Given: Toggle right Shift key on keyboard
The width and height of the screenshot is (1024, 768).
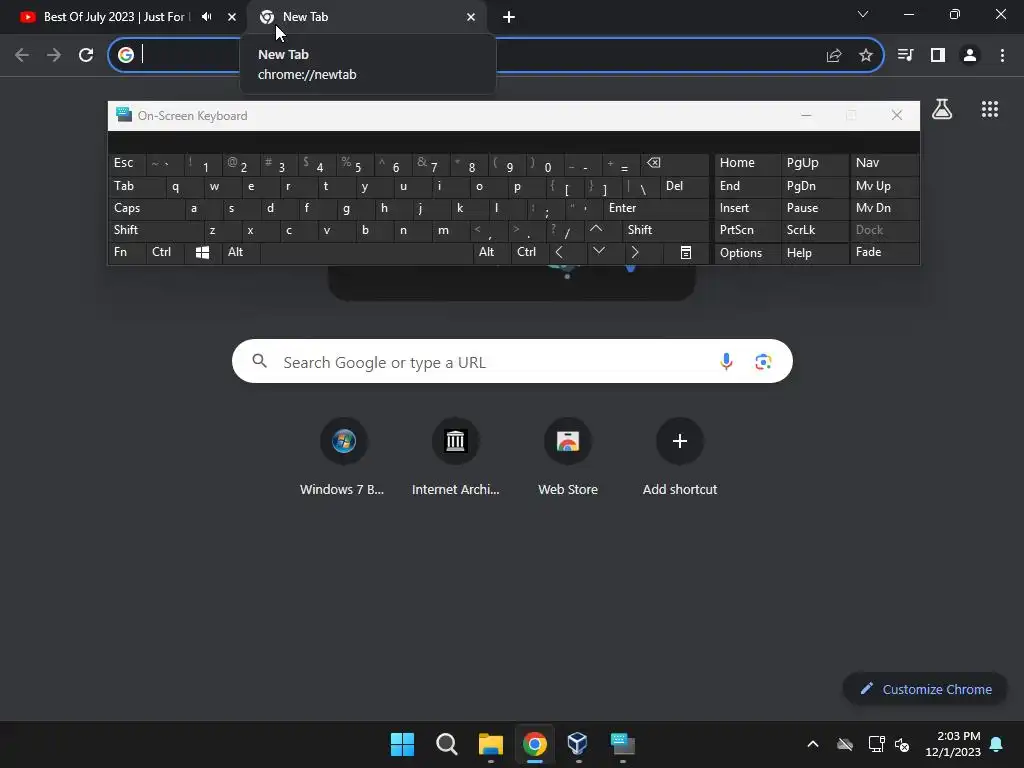Looking at the screenshot, I should pyautogui.click(x=665, y=231).
